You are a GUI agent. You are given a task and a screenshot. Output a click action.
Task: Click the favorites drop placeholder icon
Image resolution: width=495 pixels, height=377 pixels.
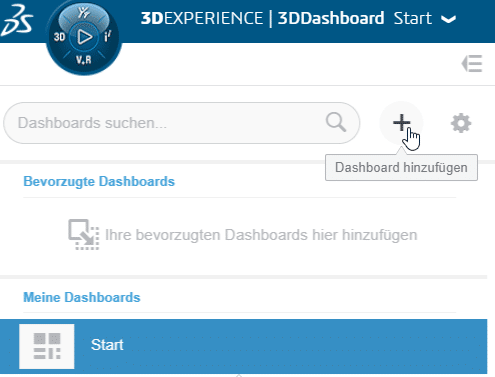[84, 234]
